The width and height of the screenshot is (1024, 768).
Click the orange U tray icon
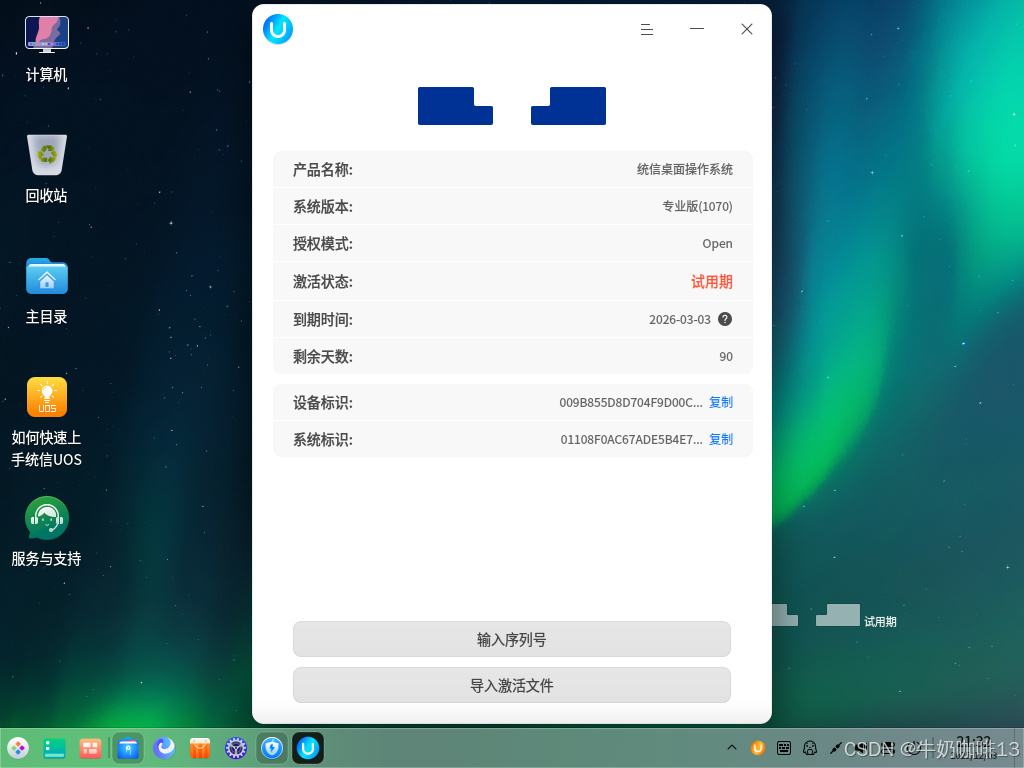pyautogui.click(x=758, y=748)
